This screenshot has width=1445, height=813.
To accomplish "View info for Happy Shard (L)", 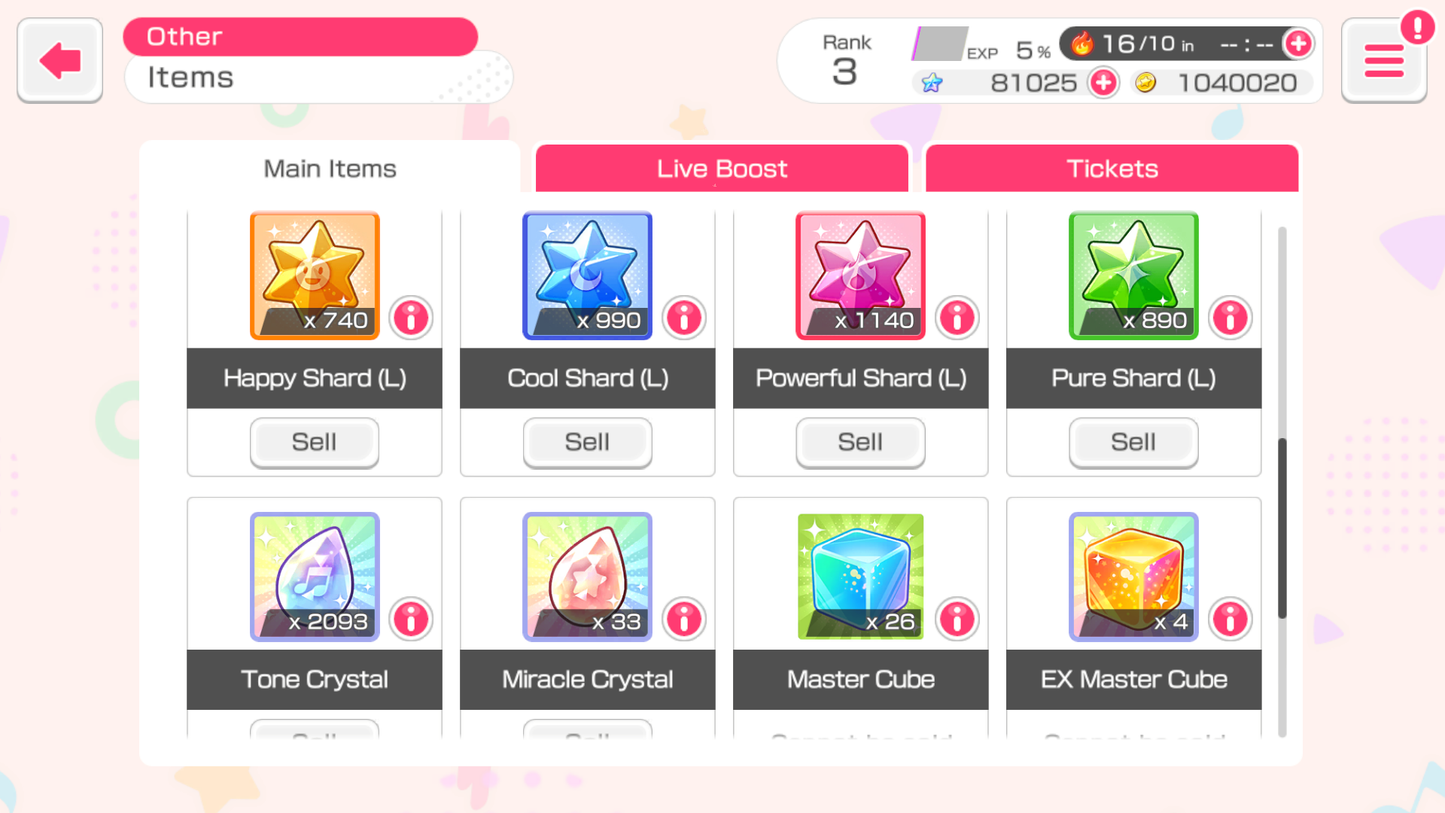I will [x=411, y=318].
